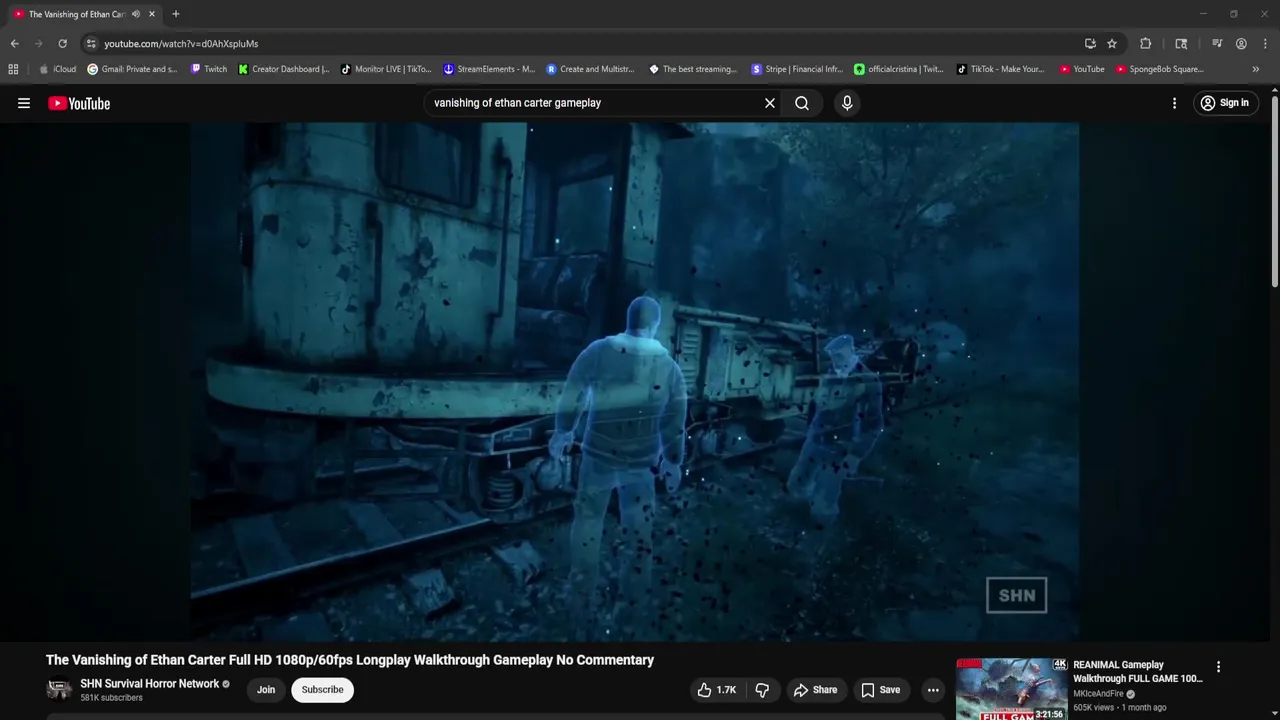Close The Vanishing of Ethan Carter tab
This screenshot has height=720, width=1280.
point(152,14)
